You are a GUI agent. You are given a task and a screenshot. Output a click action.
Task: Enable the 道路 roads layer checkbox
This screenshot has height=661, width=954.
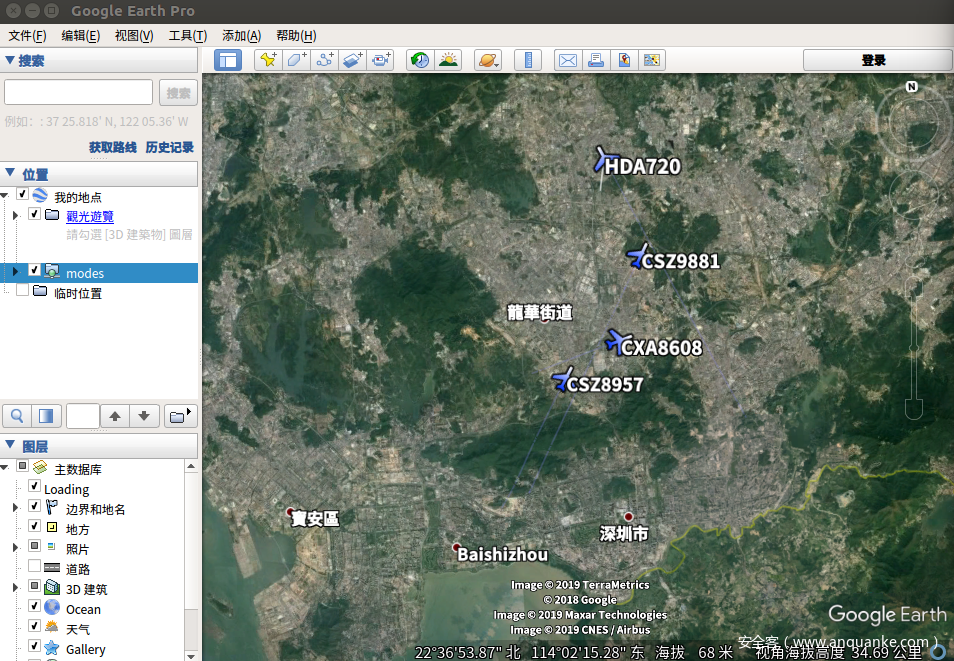35,566
